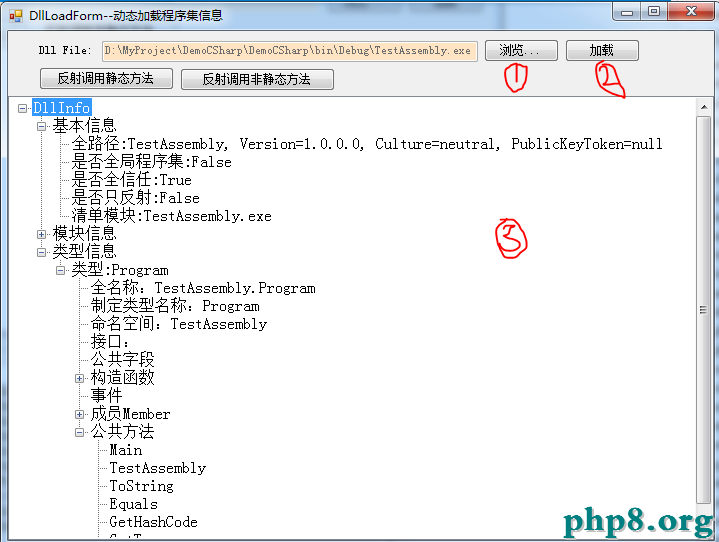
Task: Click the scrollbar up arrow
Action: 704,107
